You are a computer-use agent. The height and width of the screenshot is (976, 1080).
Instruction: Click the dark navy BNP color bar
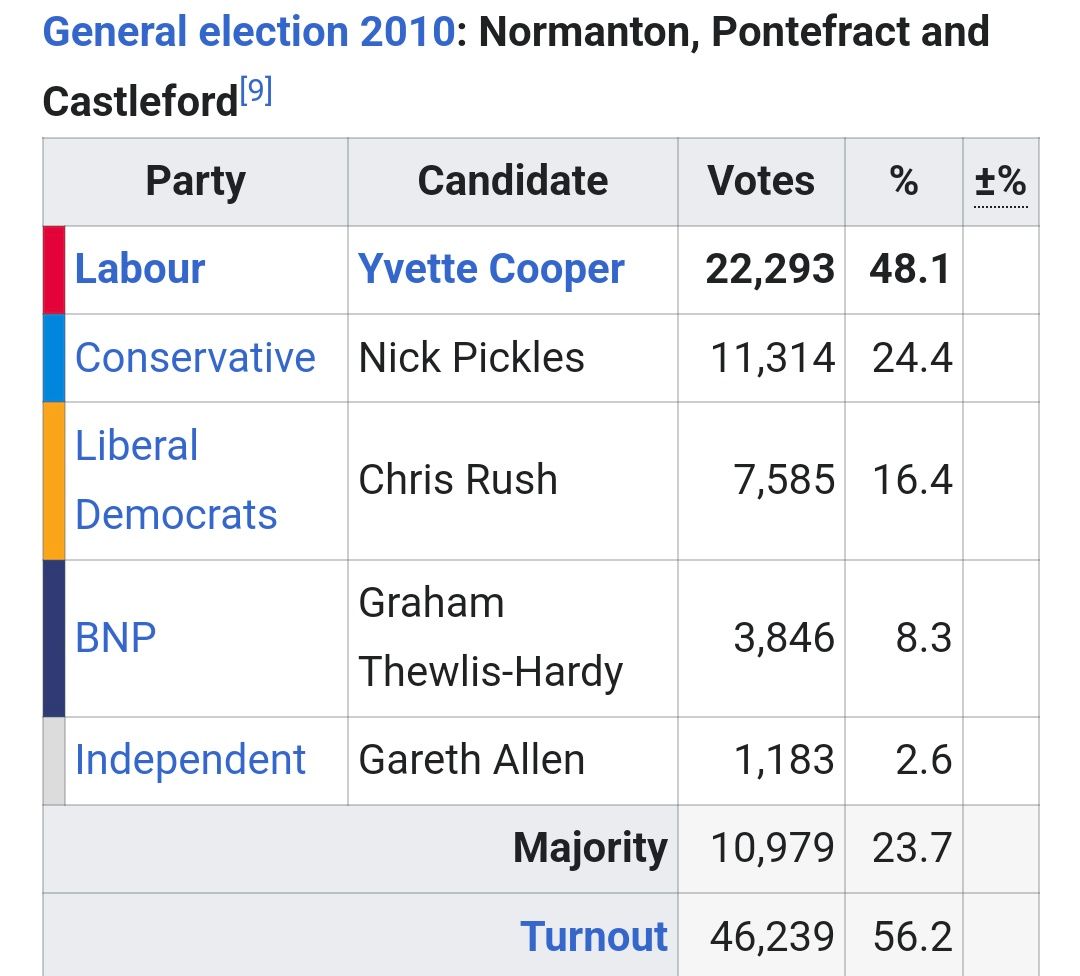coord(54,638)
